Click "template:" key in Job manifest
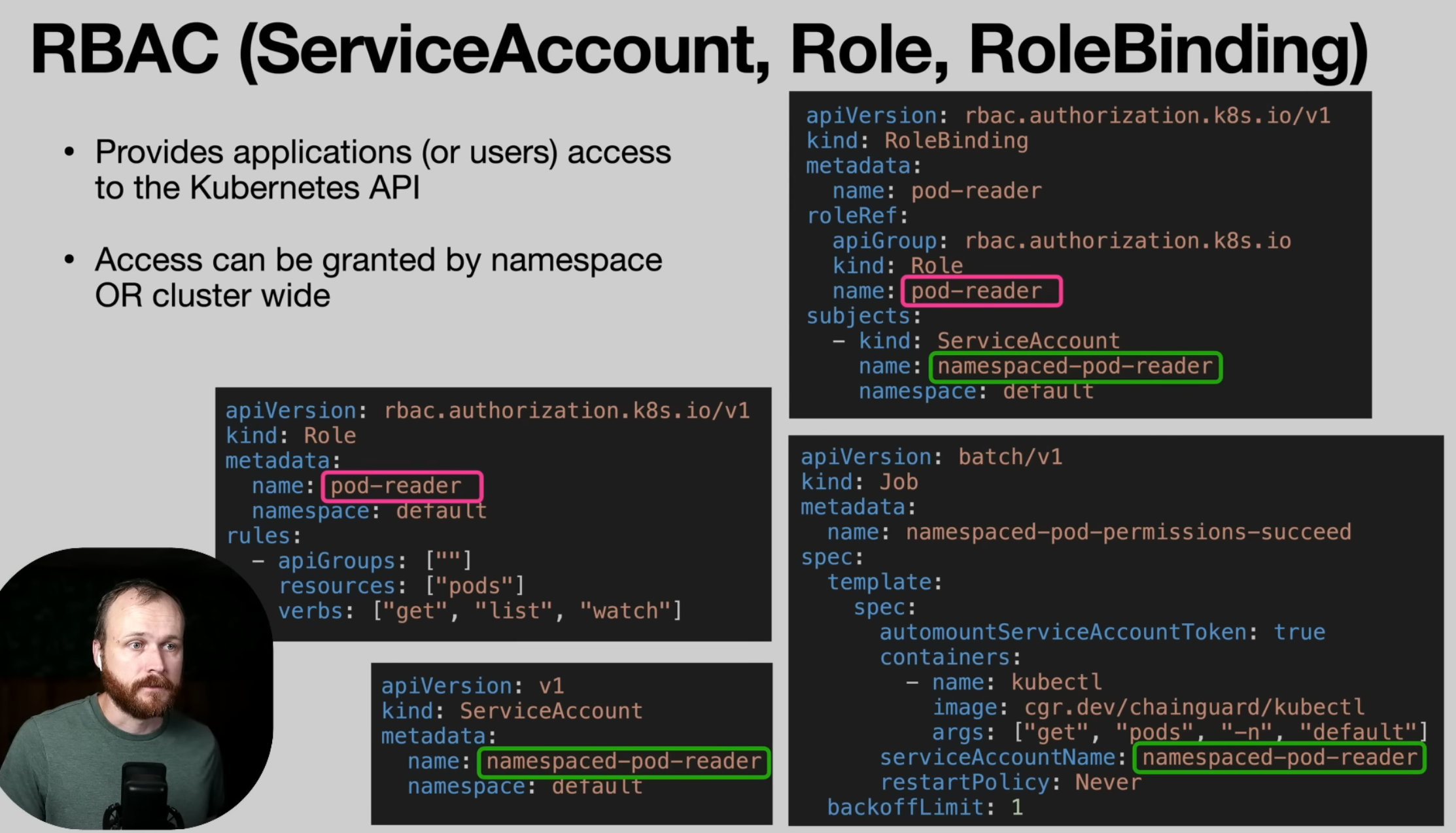 [884, 582]
